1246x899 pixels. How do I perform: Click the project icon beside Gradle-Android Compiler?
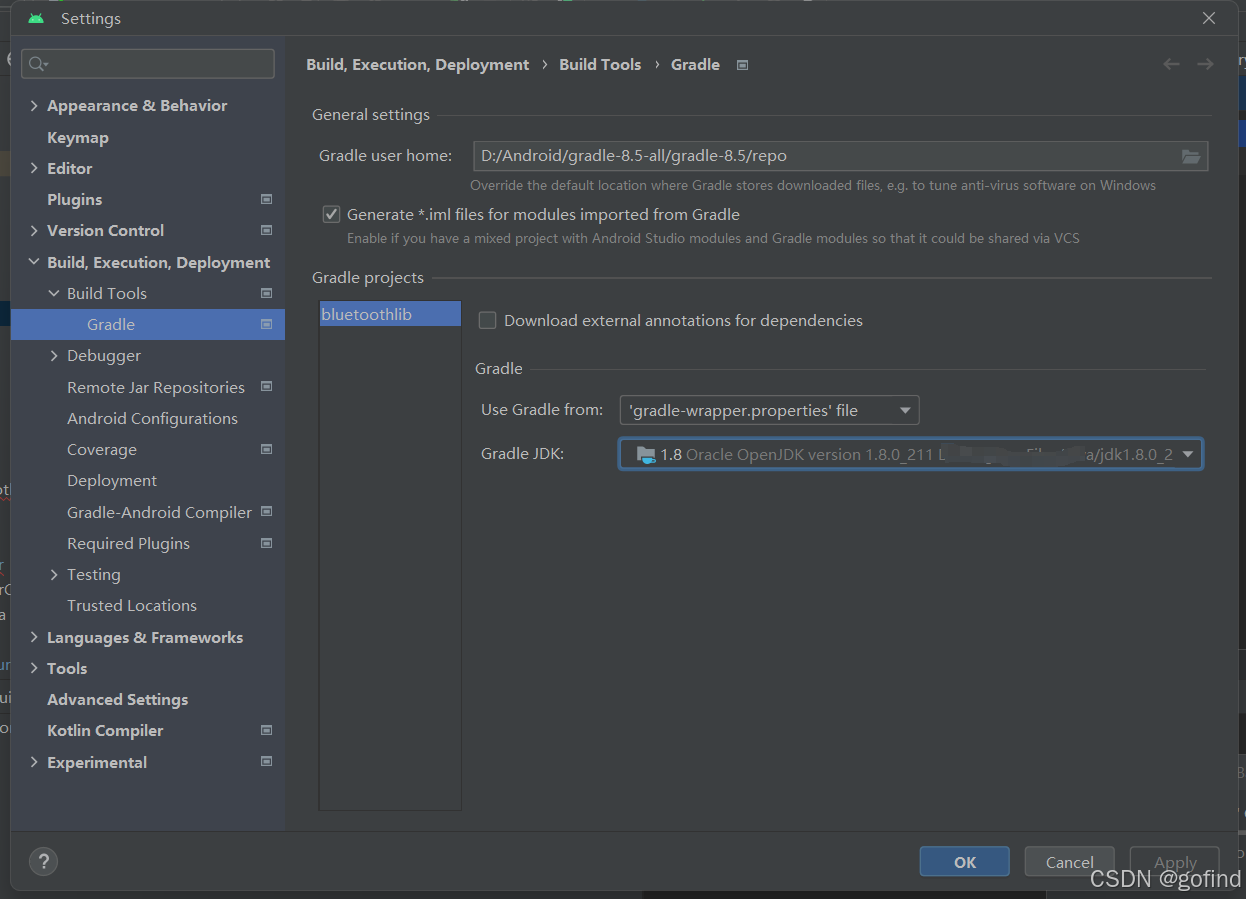click(266, 511)
